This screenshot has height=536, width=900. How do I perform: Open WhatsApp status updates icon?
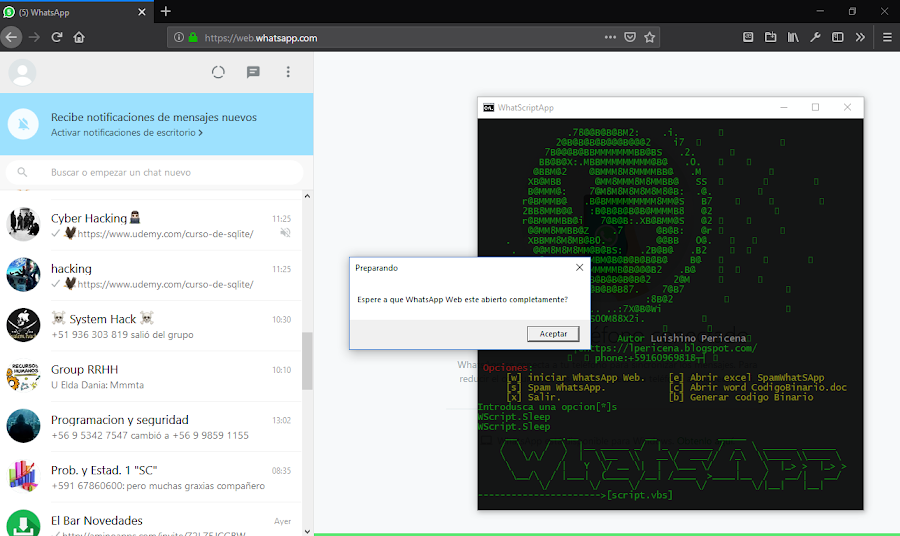tap(218, 72)
